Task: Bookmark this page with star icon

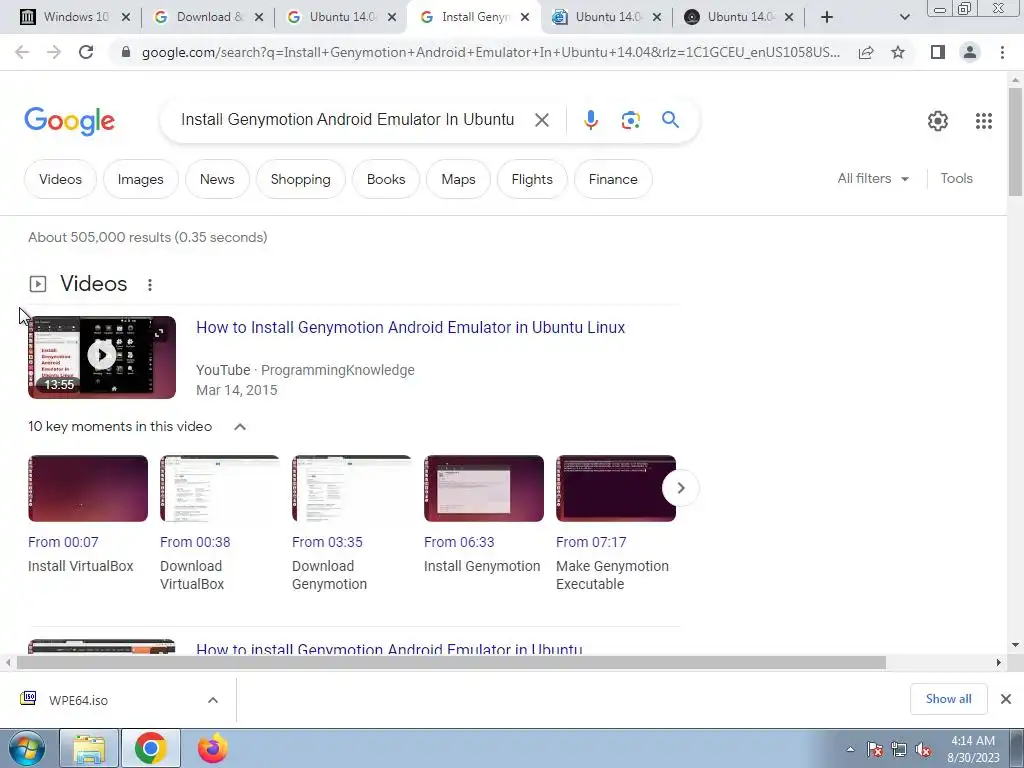Action: [898, 52]
